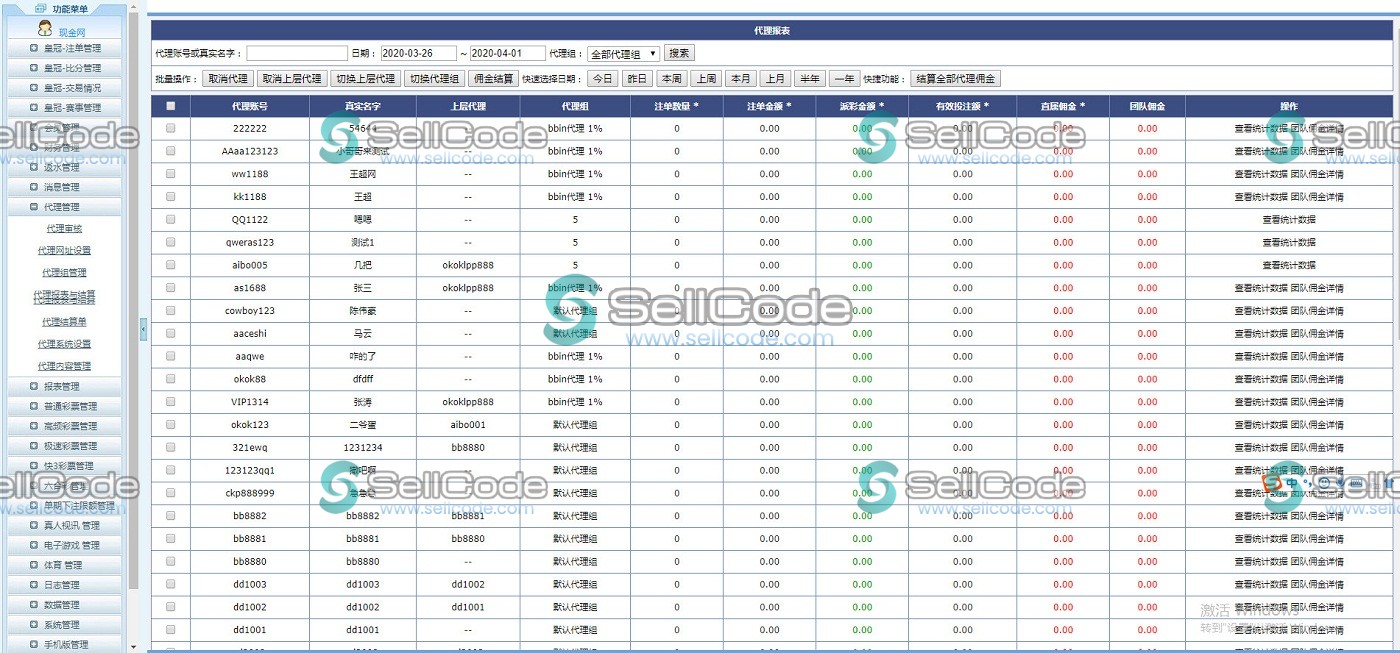Click the folder icon beside 会员管理

[33, 127]
